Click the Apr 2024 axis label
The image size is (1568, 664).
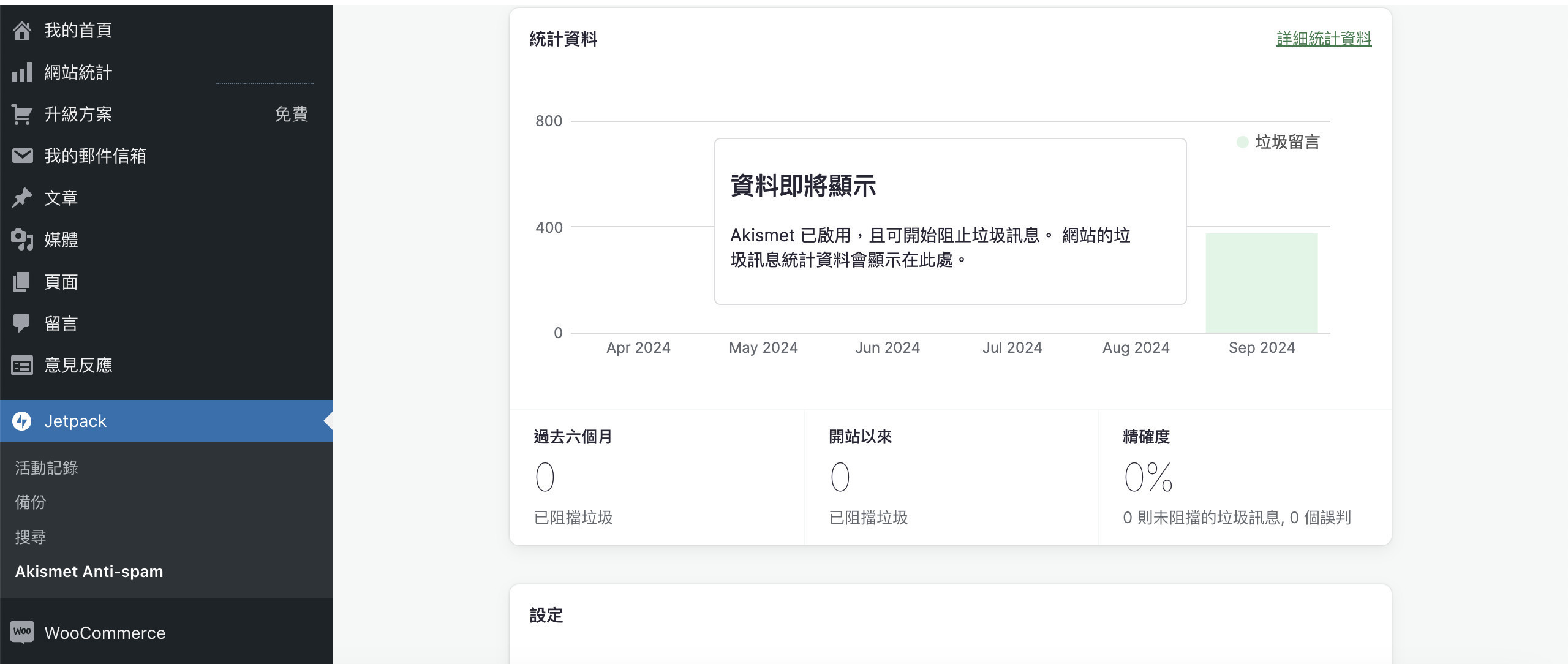click(x=638, y=348)
